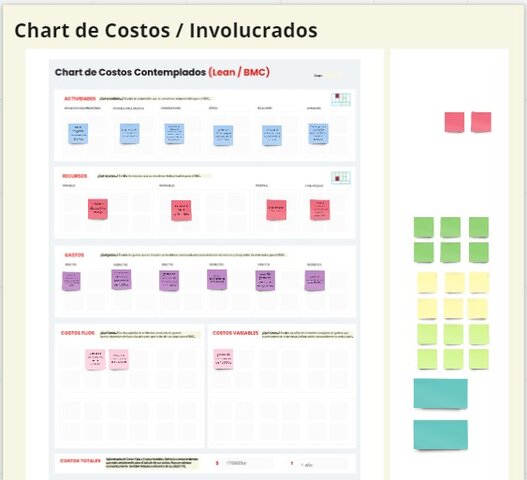
Task: Select the ACTIVIDADES section heading
Action: click(80, 99)
